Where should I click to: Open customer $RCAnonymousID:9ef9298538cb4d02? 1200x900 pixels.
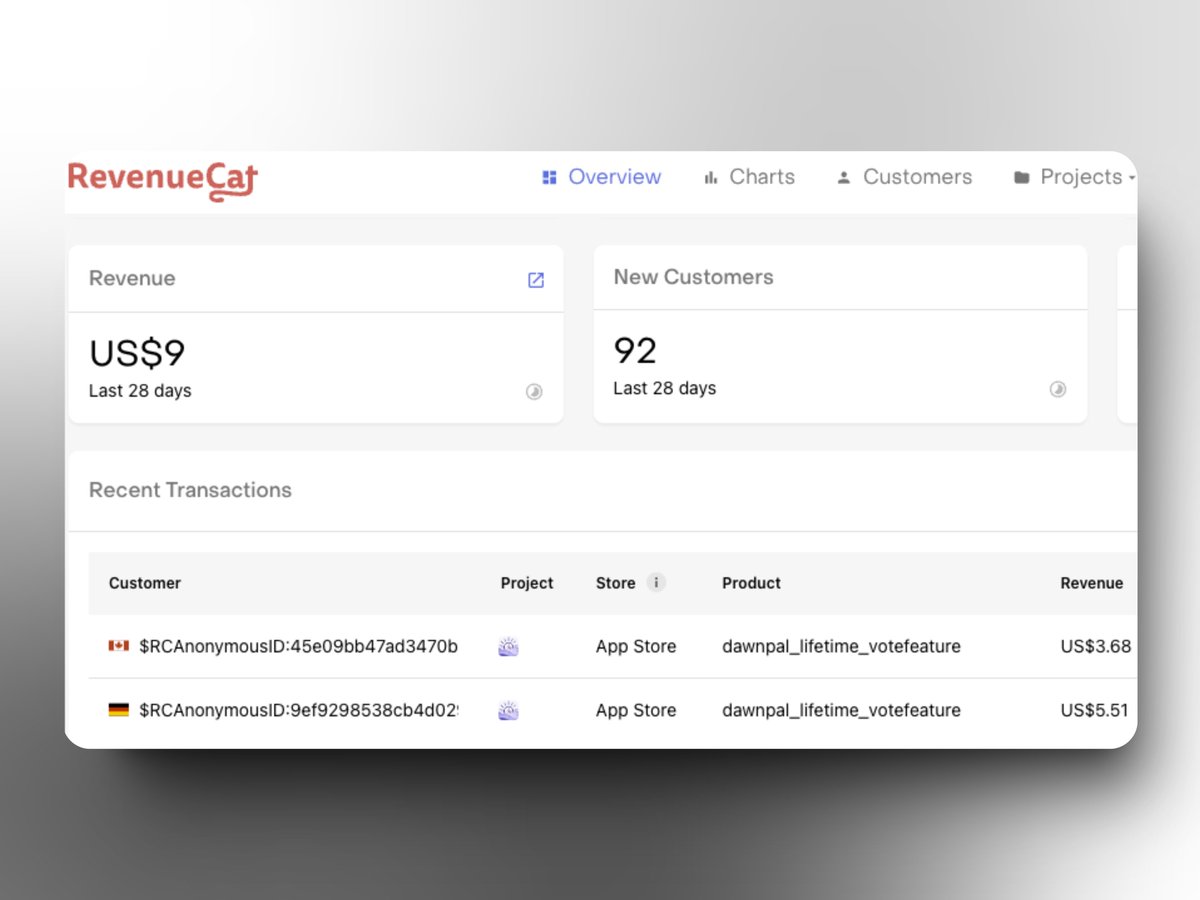tap(298, 711)
